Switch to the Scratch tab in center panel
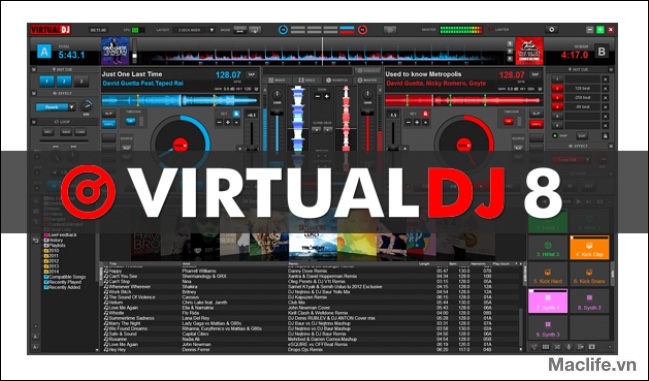 click(337, 80)
